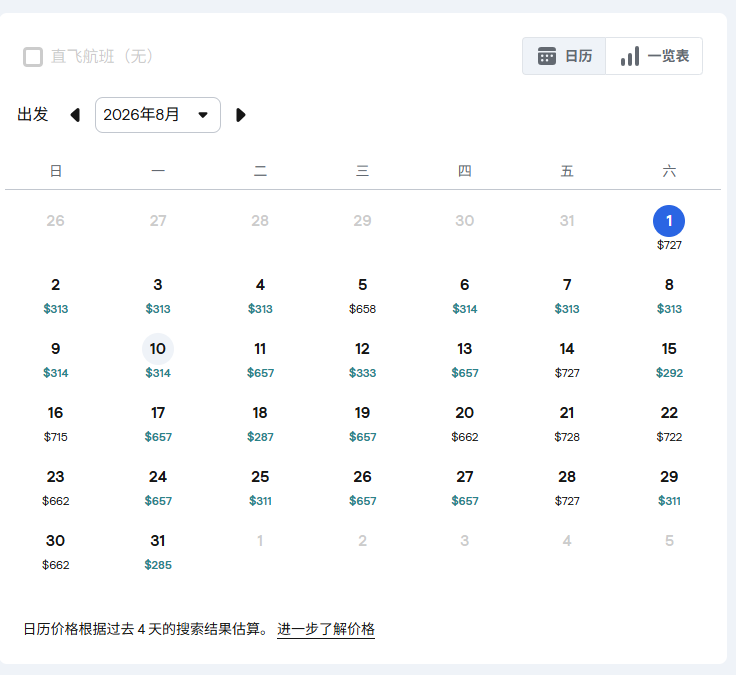Expand month selector using its caret arrow

tap(204, 115)
